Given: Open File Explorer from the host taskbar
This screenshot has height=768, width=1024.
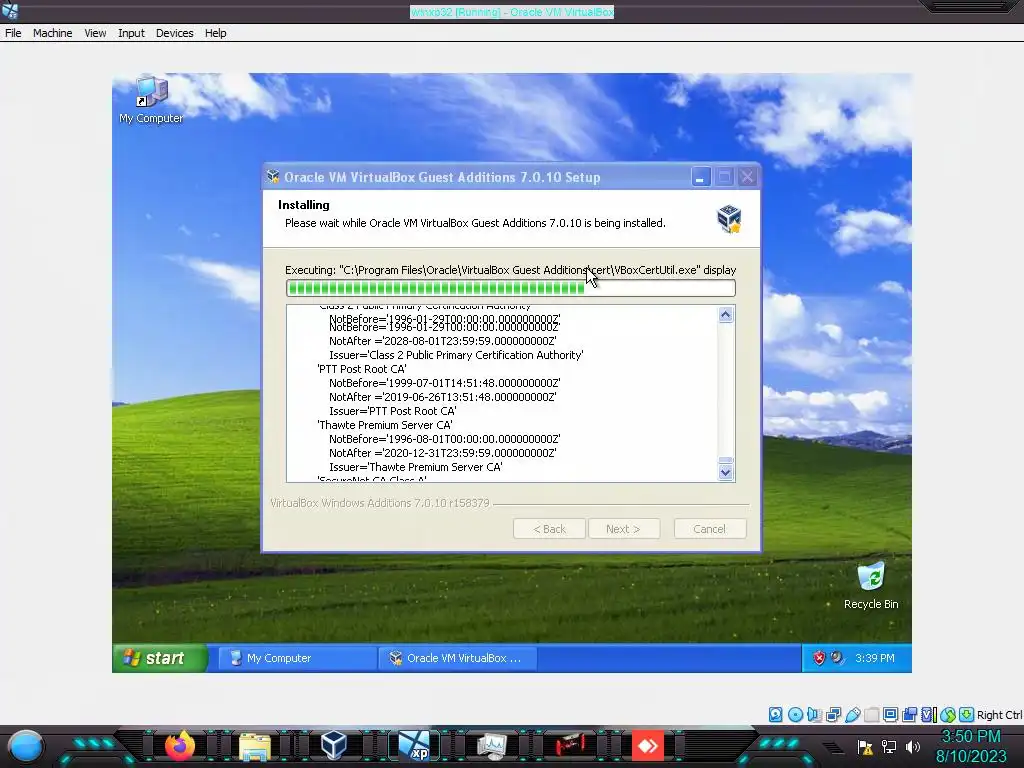Looking at the screenshot, I should pos(255,746).
